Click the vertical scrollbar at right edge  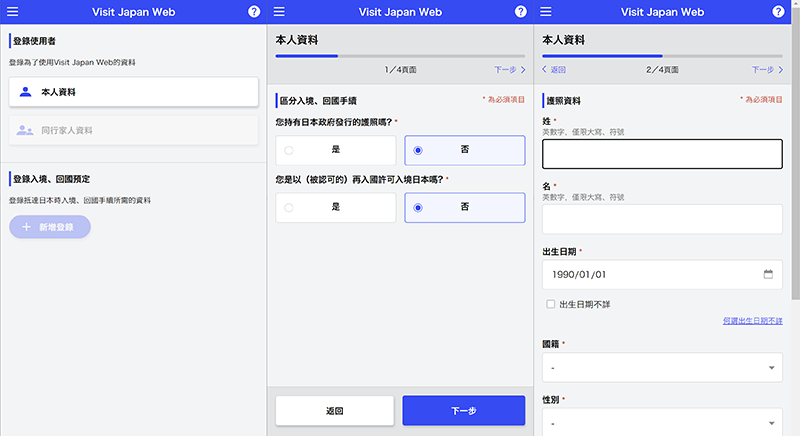(795, 153)
